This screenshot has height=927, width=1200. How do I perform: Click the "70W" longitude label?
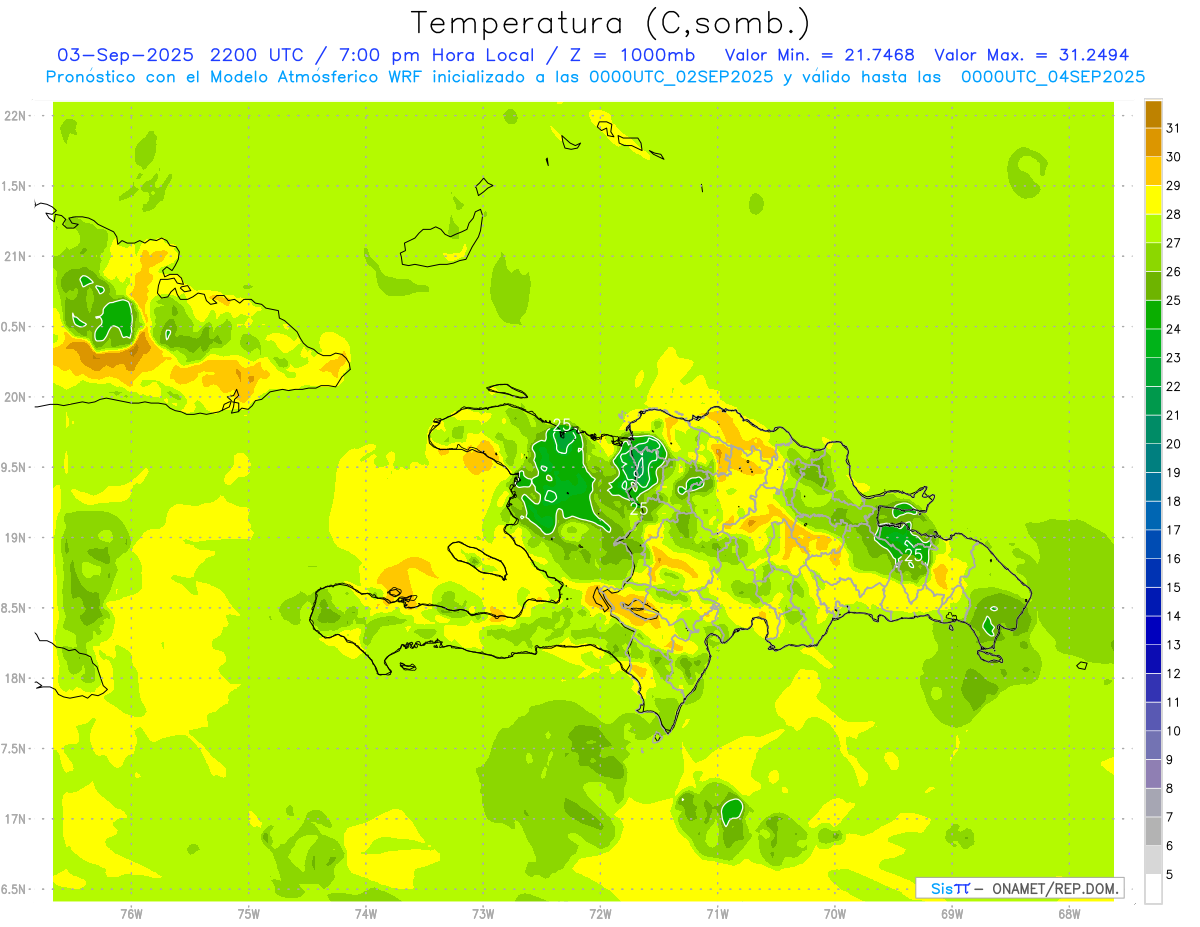[835, 913]
